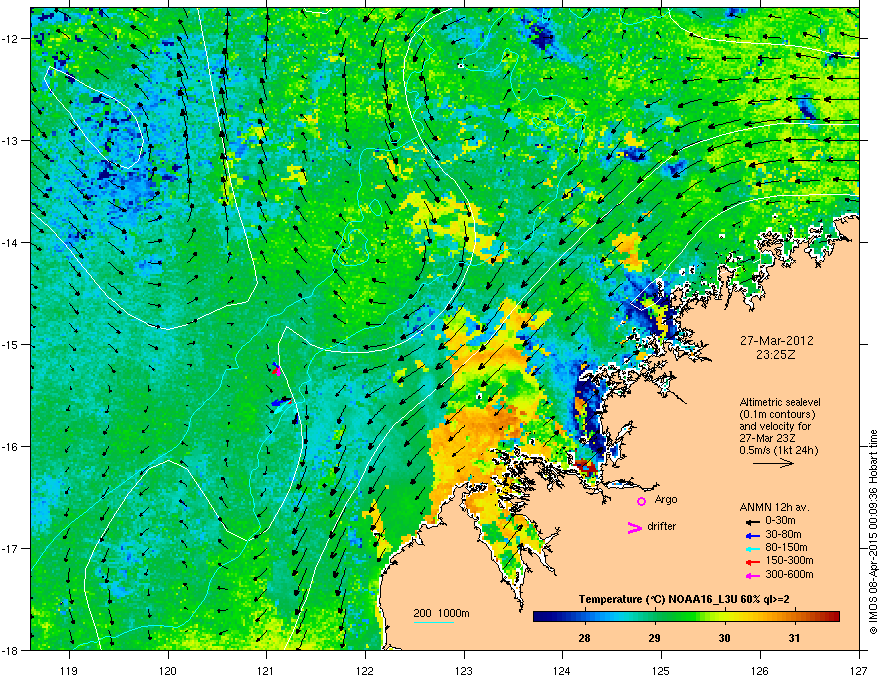This screenshot has width=880, height=680.
Task: Click the latitude axis label -14
Action: click(10, 243)
